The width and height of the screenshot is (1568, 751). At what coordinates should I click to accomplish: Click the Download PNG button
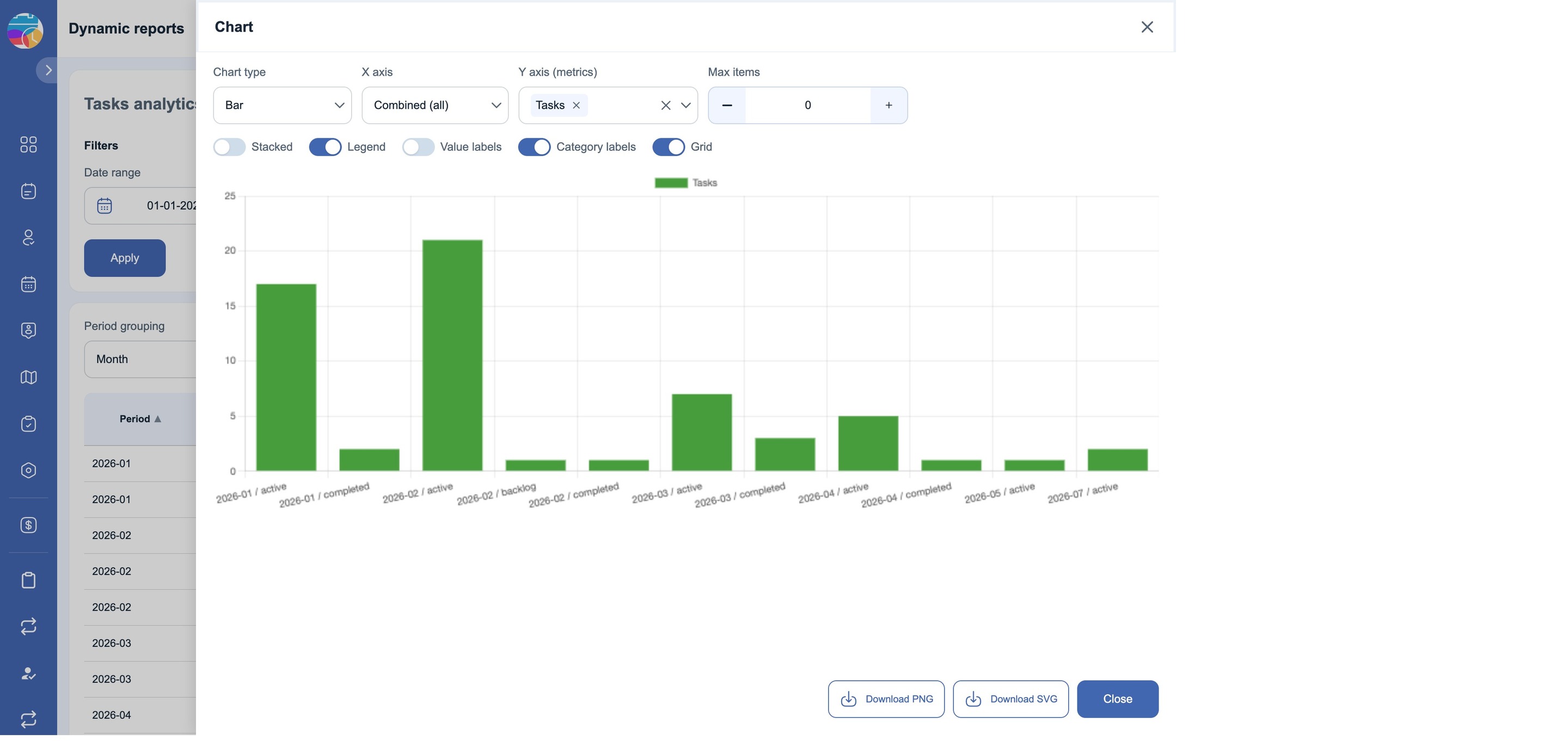886,699
